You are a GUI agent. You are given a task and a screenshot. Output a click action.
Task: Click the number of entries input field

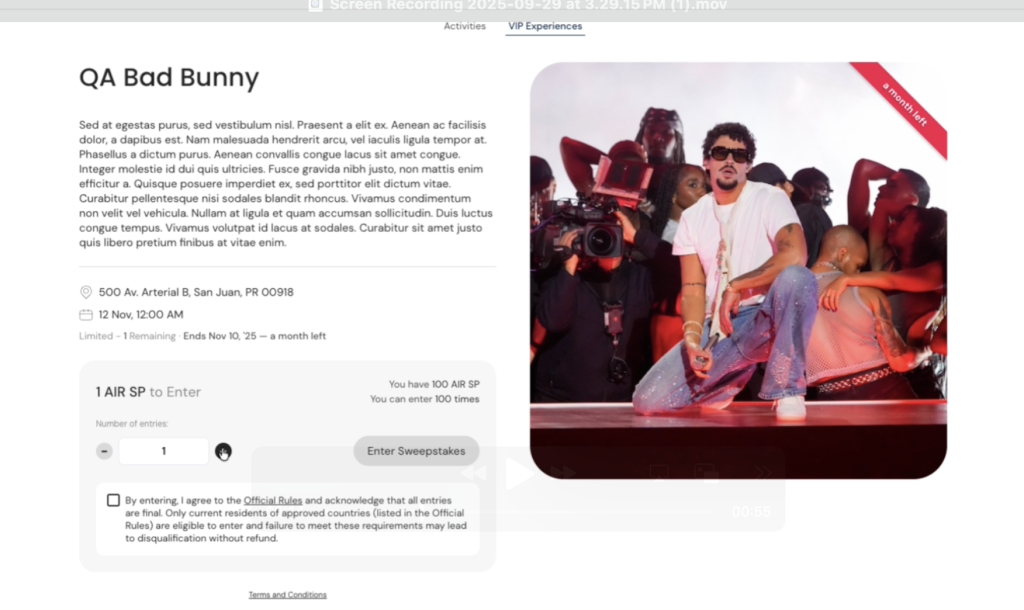(x=164, y=451)
